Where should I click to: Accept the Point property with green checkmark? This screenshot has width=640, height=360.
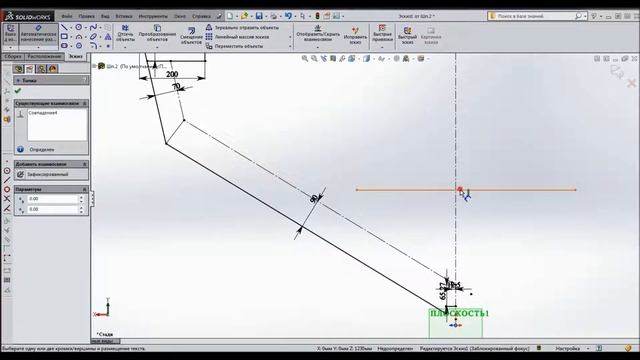(18, 91)
